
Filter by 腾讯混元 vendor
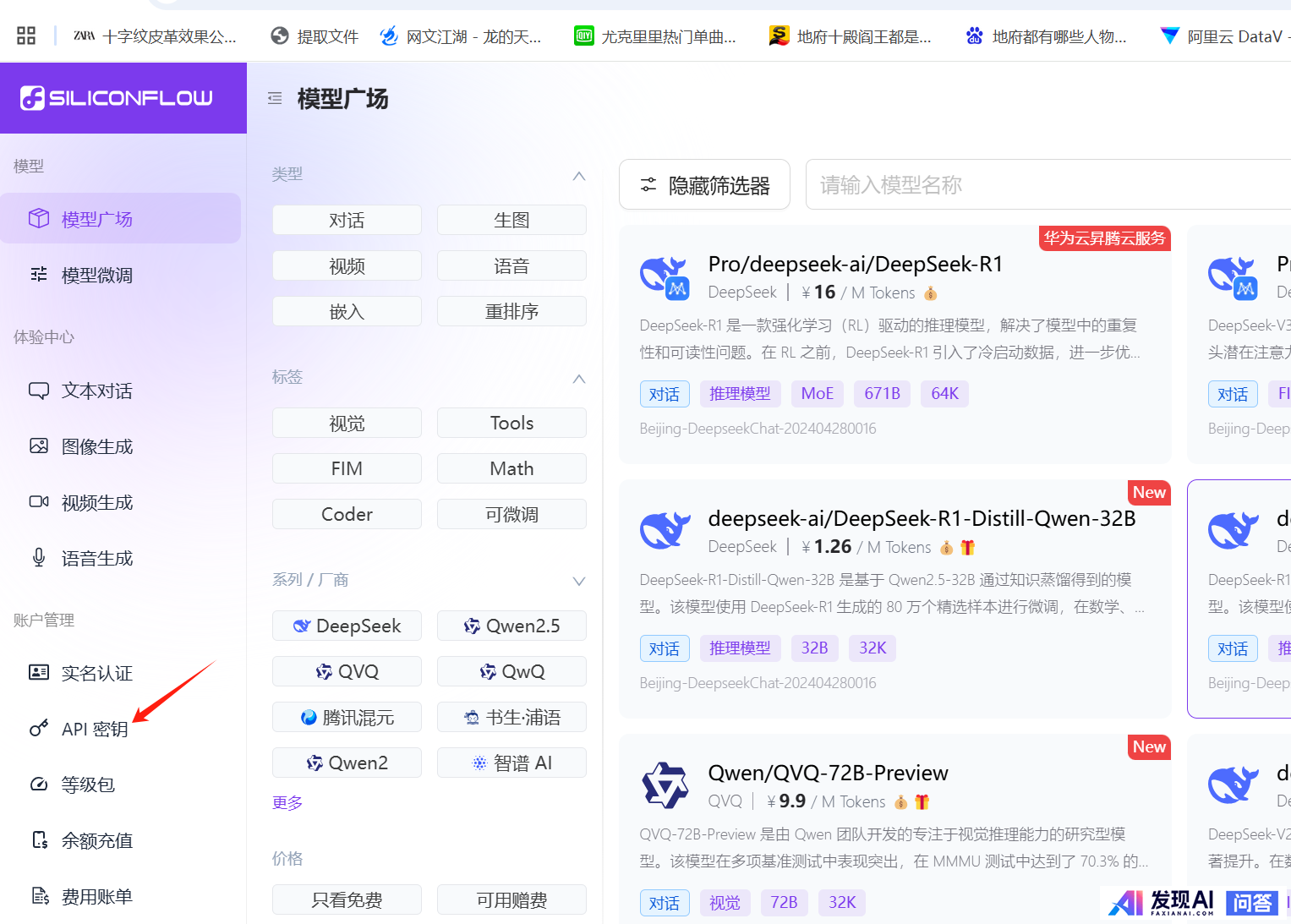[x=347, y=717]
